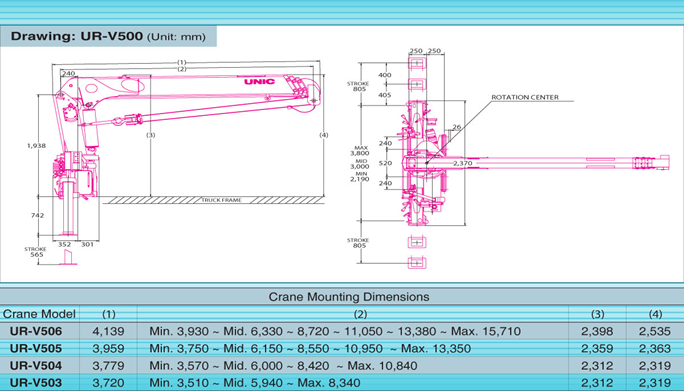684x391 pixels.
Task: Select UR-V505 boom range ending Max. 13,350
Action: click(310, 349)
